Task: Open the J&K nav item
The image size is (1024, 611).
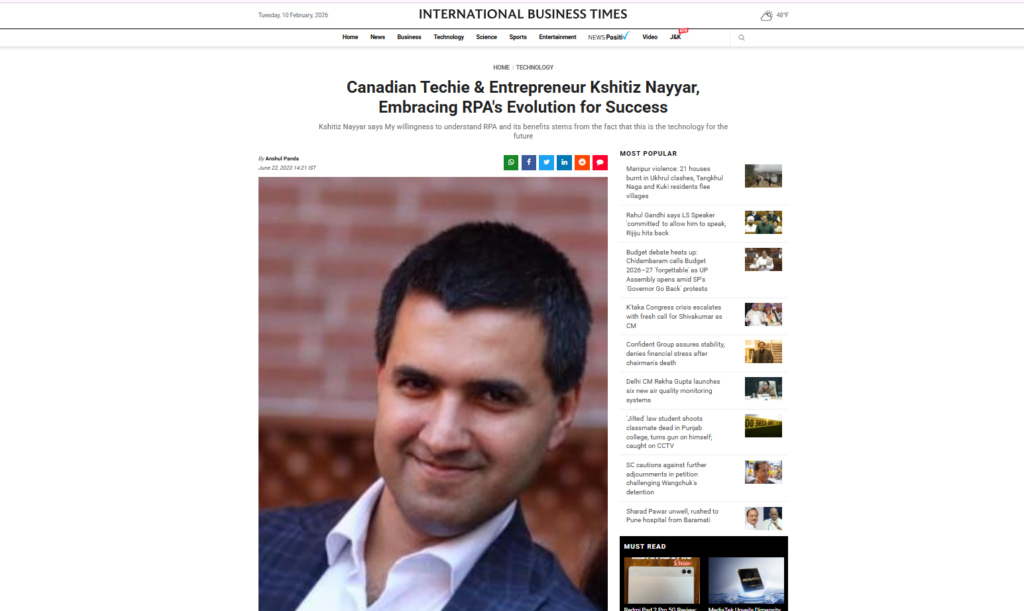Action: [675, 37]
